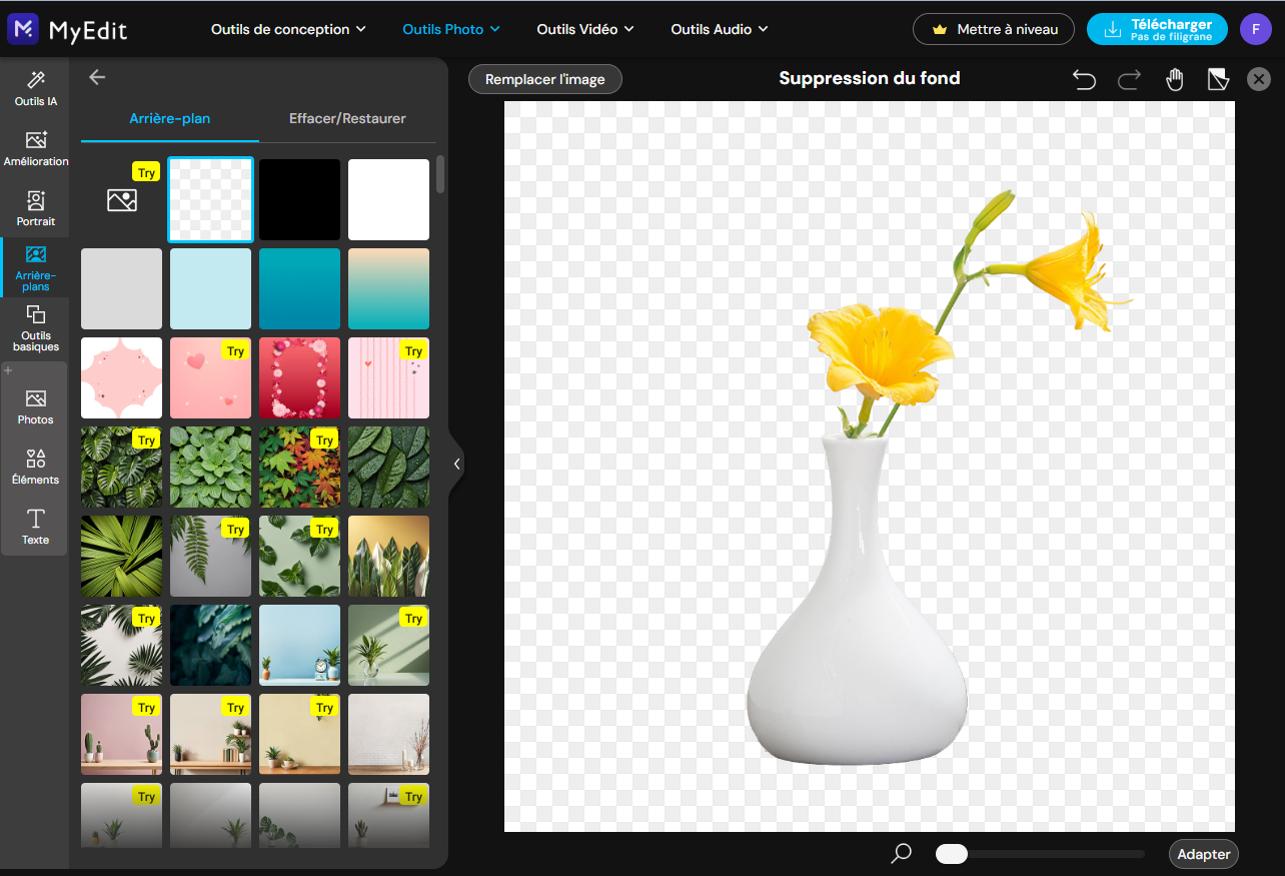
Task: Click the Remplacer l'image button
Action: (x=545, y=78)
